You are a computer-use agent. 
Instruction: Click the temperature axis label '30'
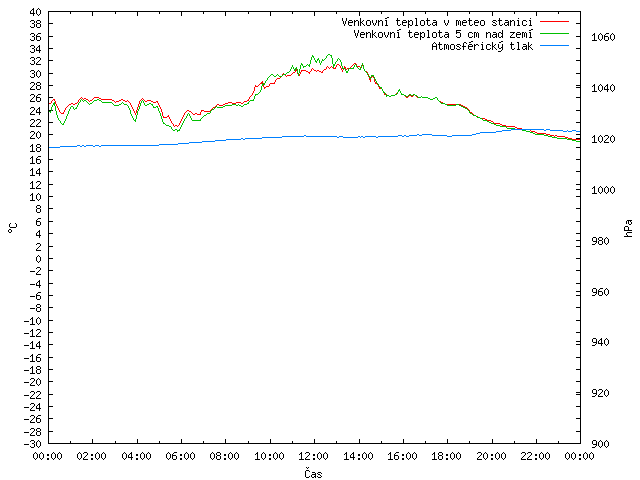point(36,74)
